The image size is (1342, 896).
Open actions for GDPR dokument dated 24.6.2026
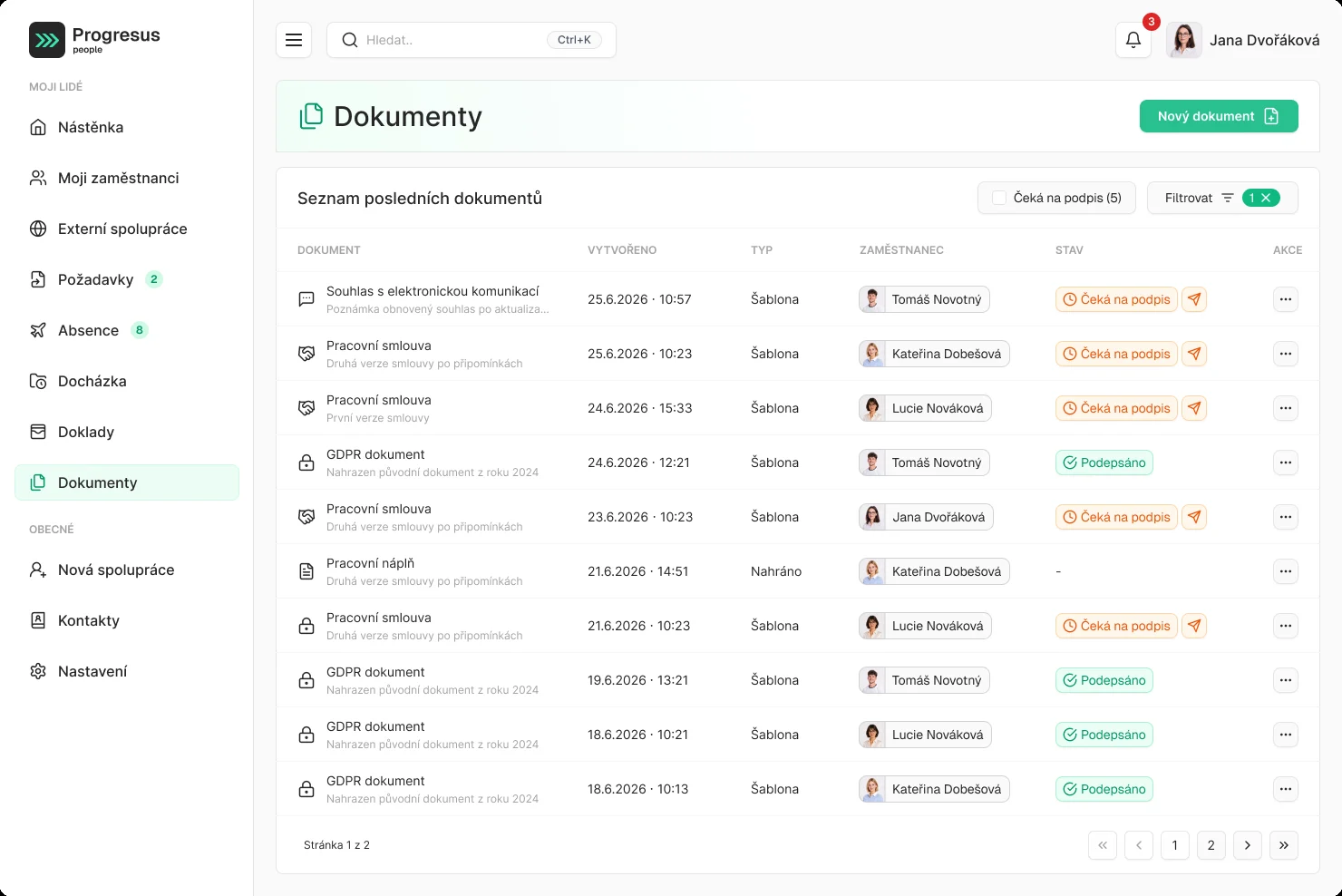(x=1286, y=463)
